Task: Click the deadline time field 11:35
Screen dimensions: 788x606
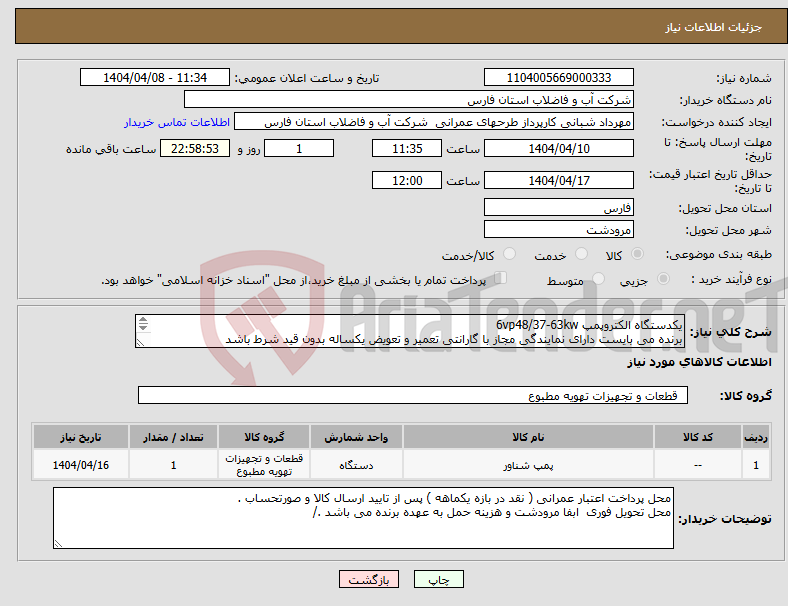Action: 407,148
